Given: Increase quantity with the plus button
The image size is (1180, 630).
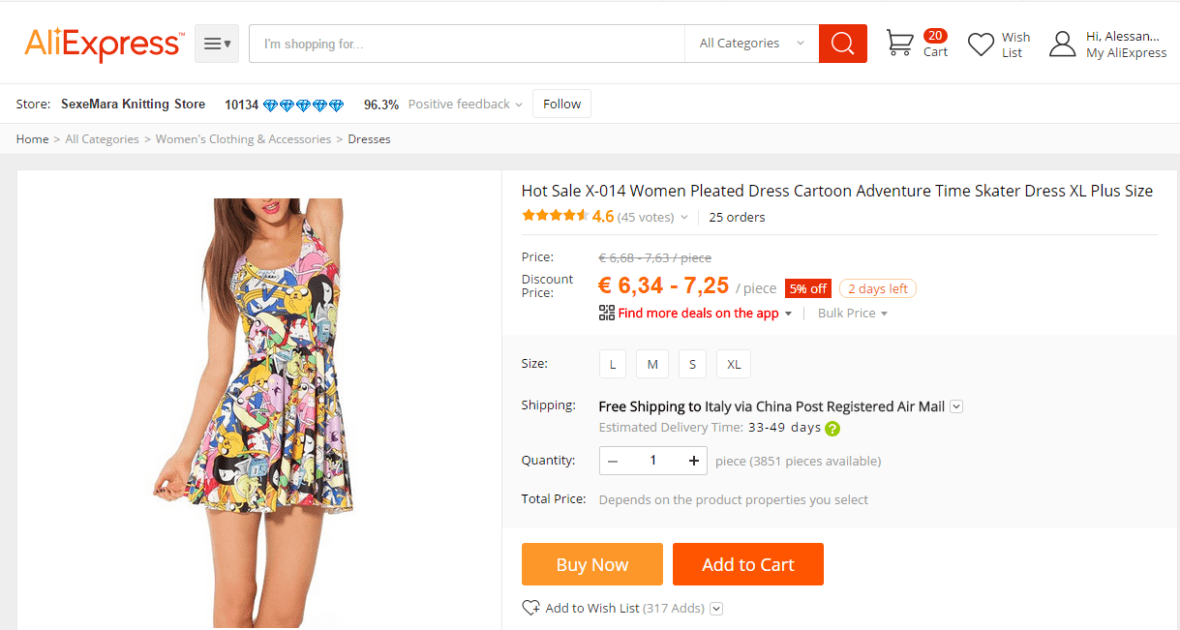Looking at the screenshot, I should [x=694, y=461].
